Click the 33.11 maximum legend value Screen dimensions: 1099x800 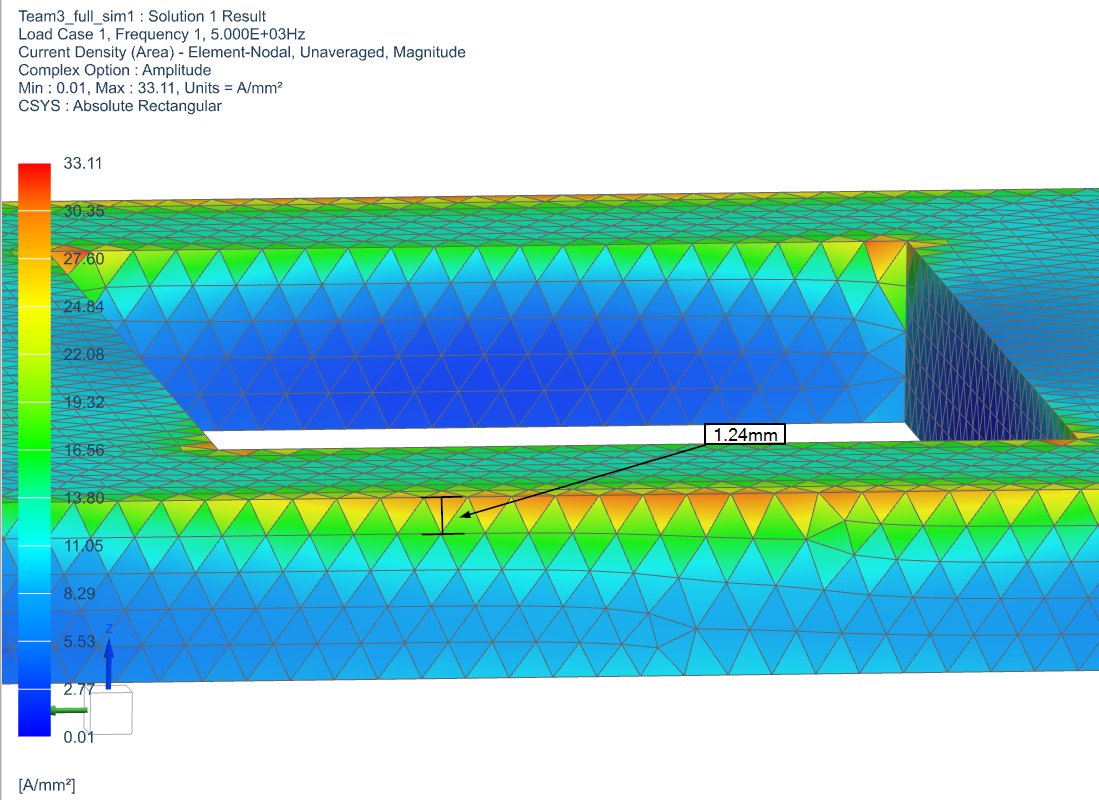(x=83, y=163)
